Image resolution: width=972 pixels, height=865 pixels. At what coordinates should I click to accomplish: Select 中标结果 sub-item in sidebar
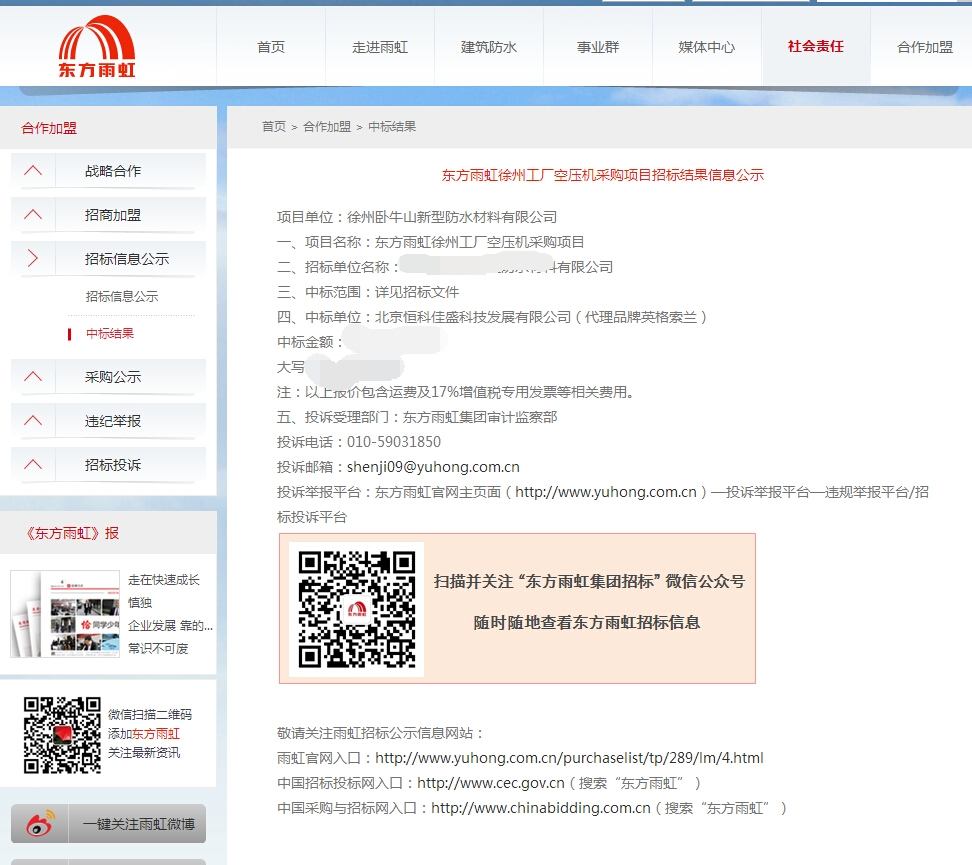click(110, 334)
